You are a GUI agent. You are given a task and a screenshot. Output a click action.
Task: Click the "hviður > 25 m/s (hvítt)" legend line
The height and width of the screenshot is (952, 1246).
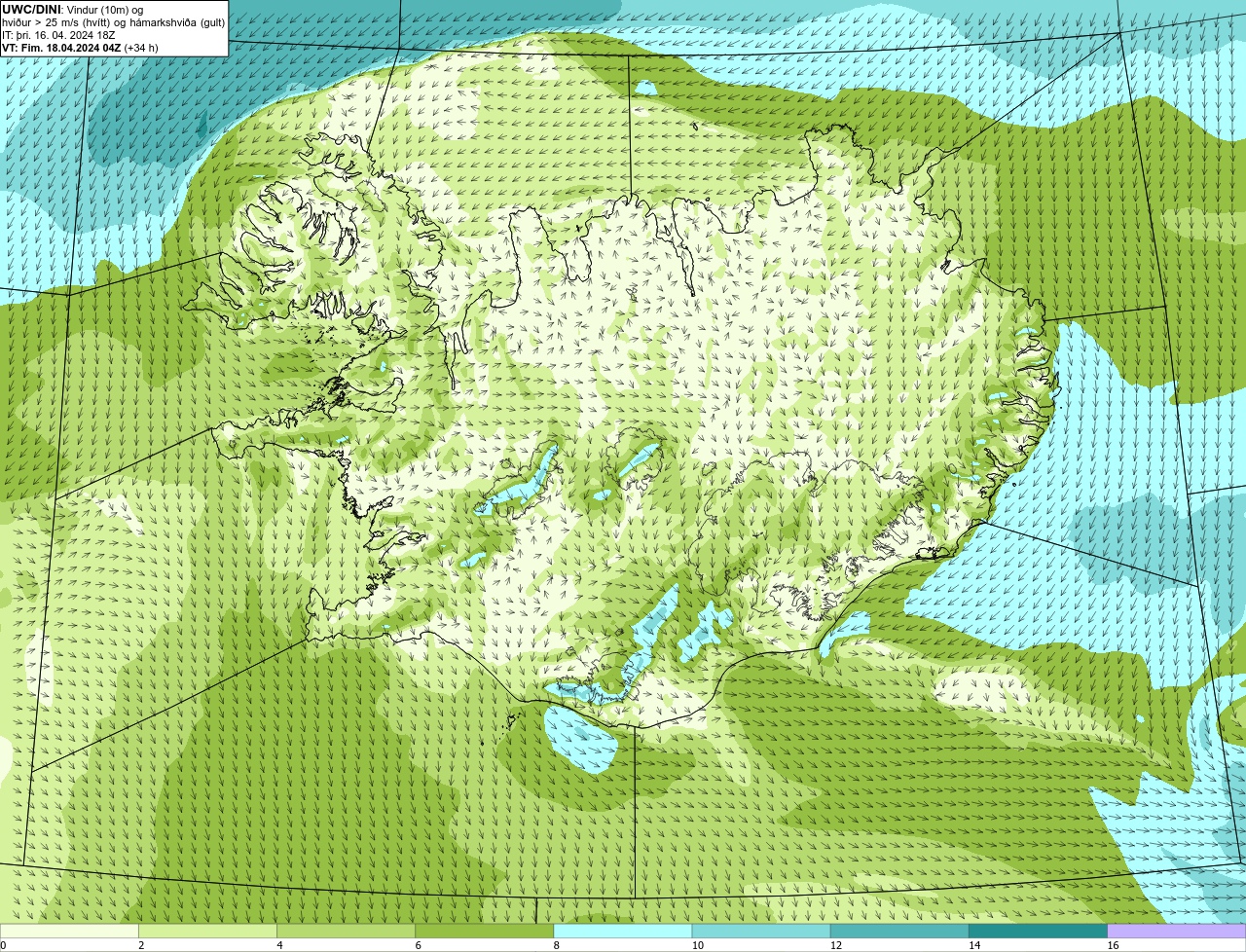pos(113,22)
